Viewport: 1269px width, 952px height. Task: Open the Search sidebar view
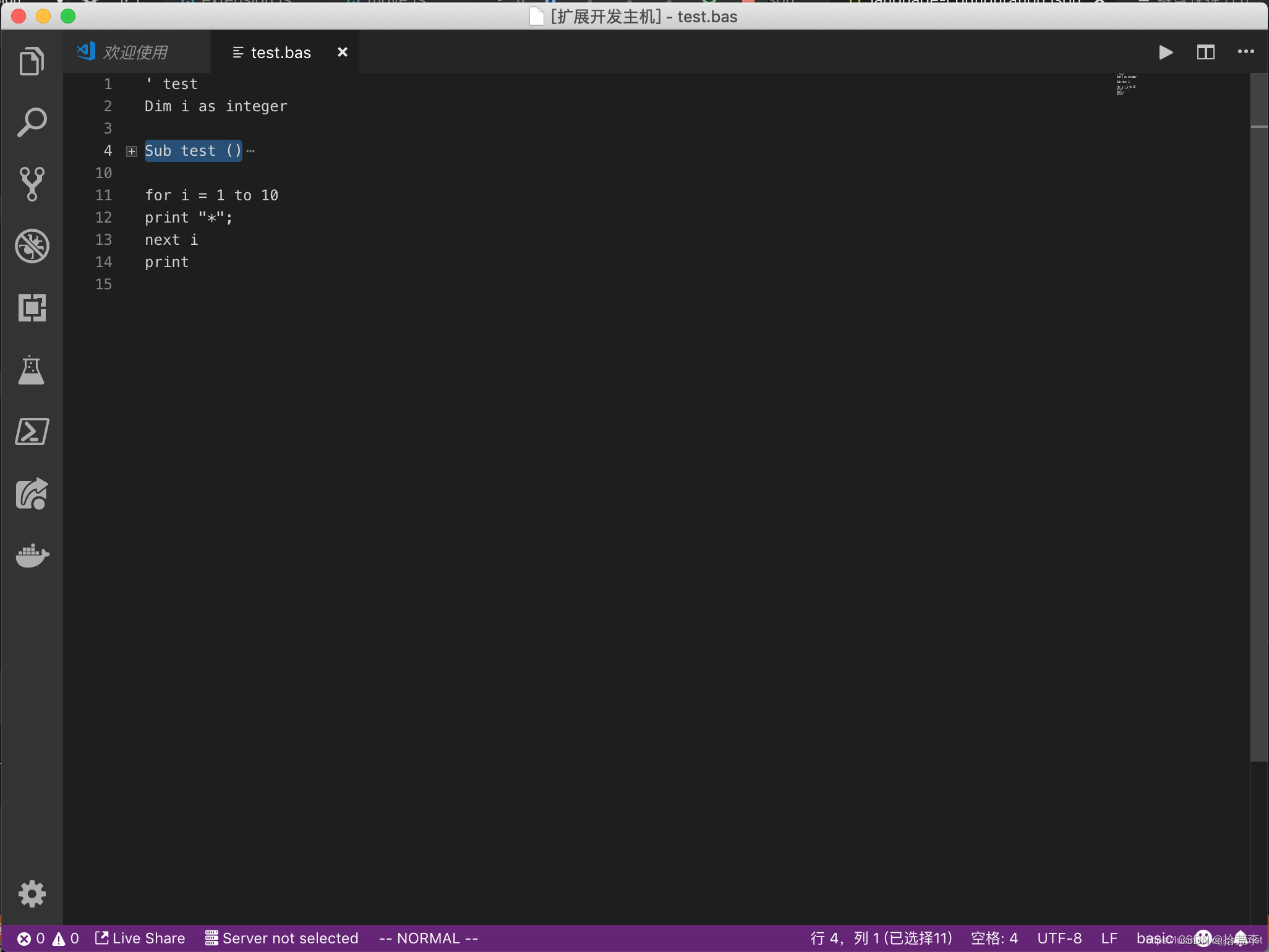(x=32, y=122)
